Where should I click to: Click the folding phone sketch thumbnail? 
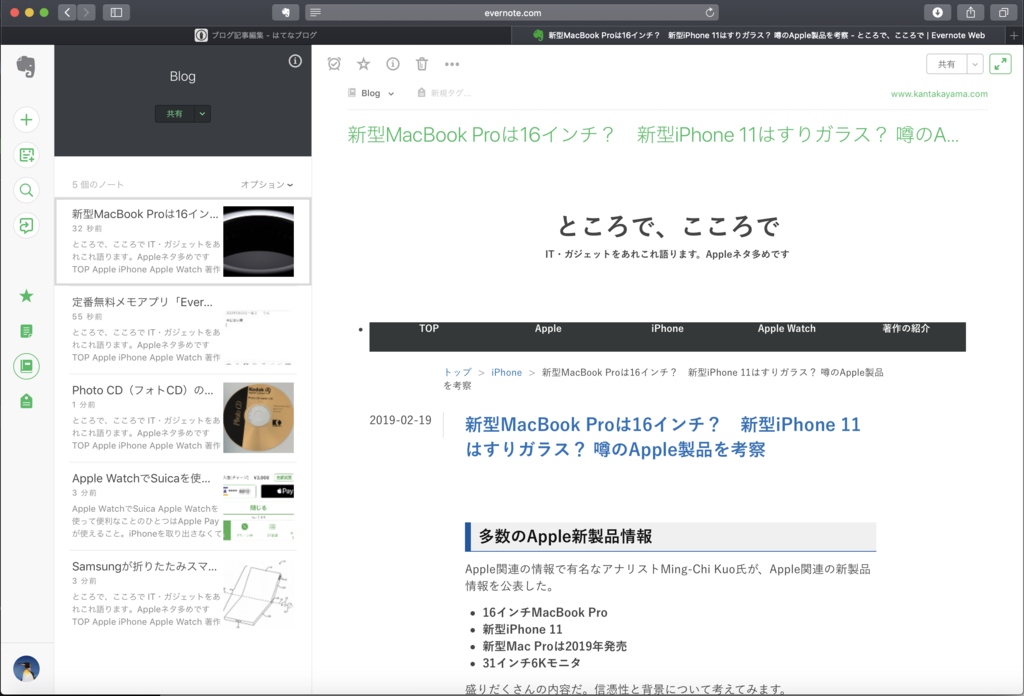click(259, 594)
